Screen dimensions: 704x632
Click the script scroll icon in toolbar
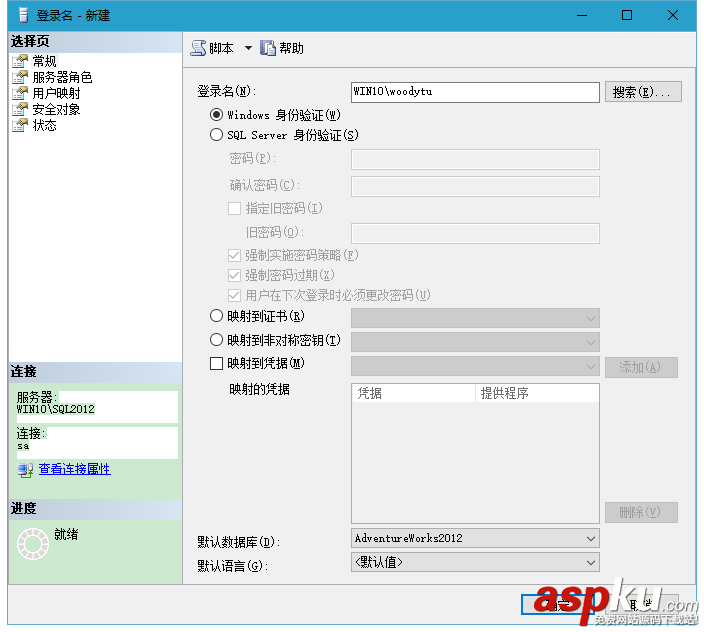coord(198,48)
